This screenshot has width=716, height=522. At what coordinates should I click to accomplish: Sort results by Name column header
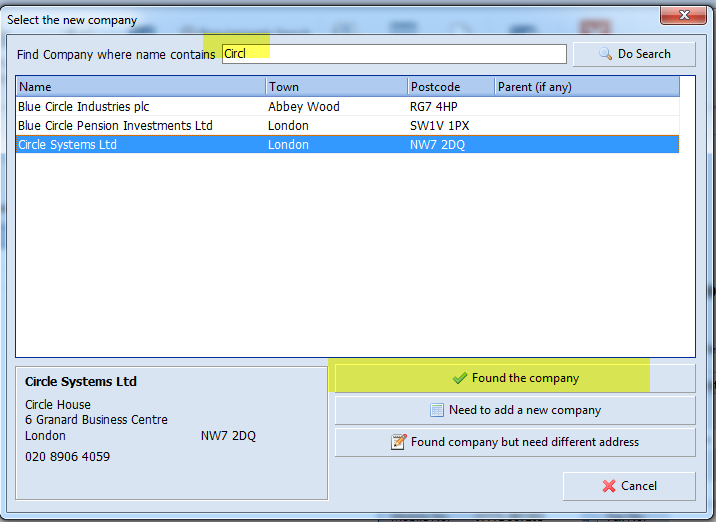(x=141, y=87)
